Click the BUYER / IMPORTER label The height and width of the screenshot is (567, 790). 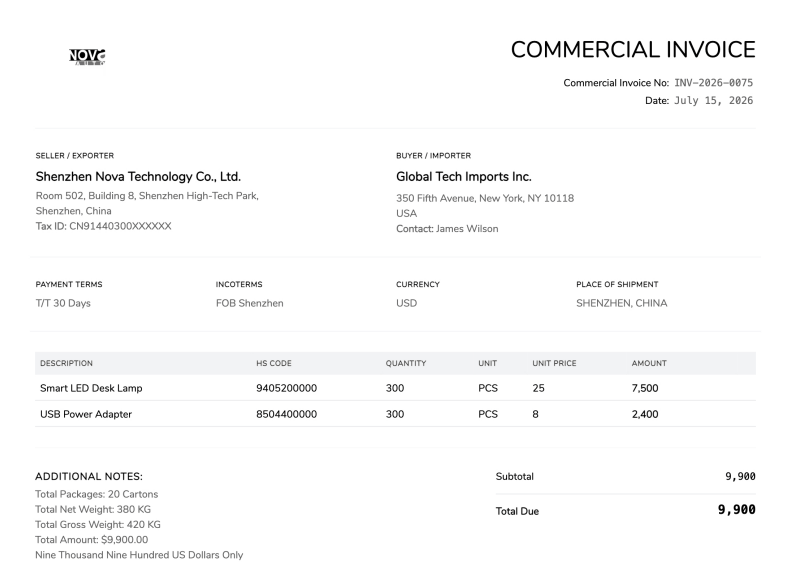(x=433, y=156)
